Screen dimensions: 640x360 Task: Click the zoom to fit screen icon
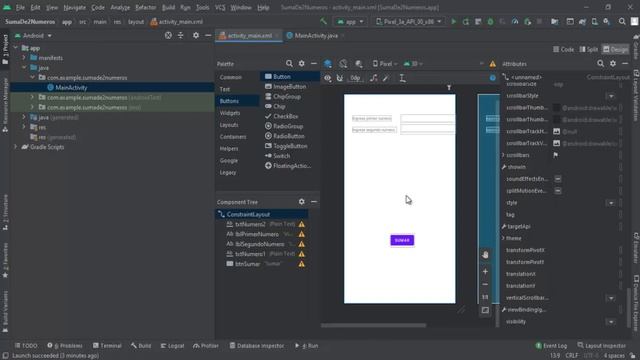pyautogui.click(x=485, y=310)
